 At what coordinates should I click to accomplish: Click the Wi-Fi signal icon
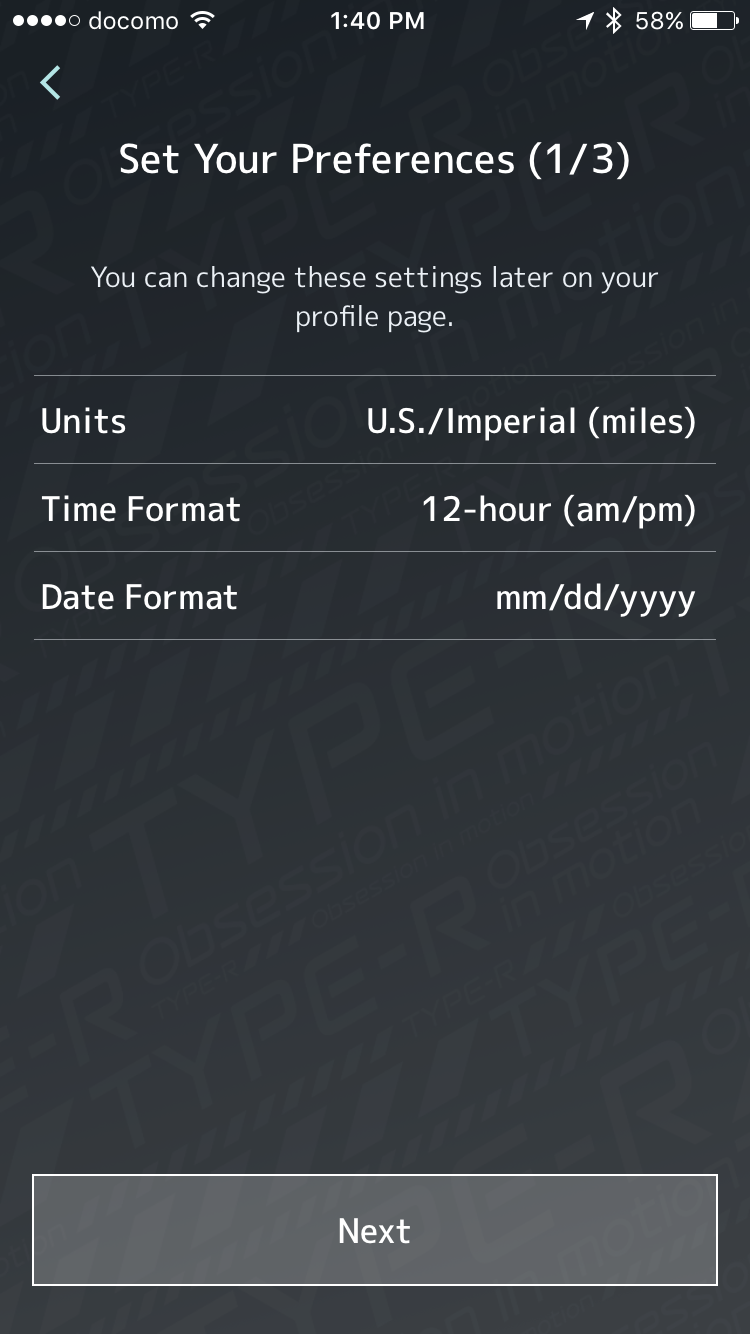coord(203,21)
